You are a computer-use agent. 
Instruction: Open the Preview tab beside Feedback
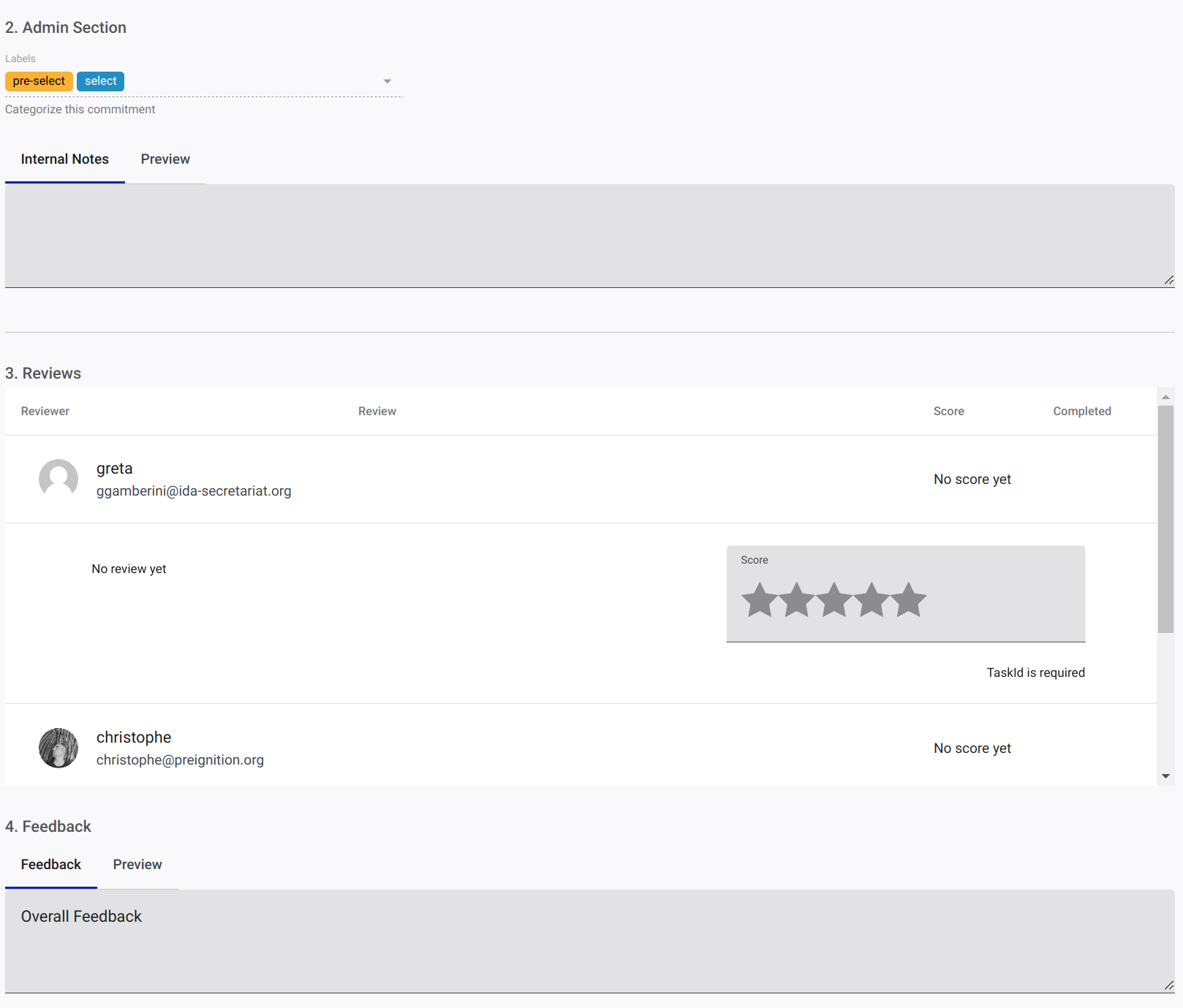(x=137, y=865)
